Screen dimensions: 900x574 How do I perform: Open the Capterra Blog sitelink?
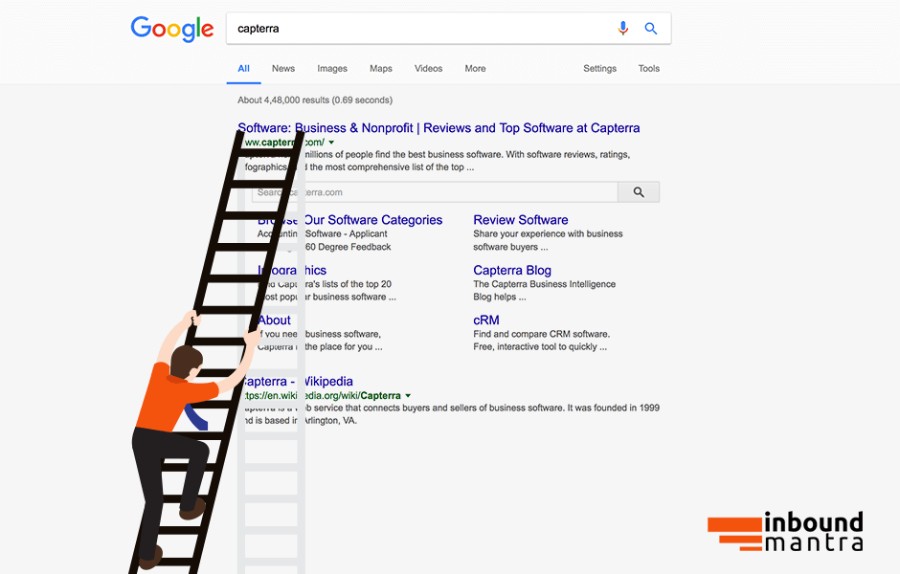click(x=512, y=270)
